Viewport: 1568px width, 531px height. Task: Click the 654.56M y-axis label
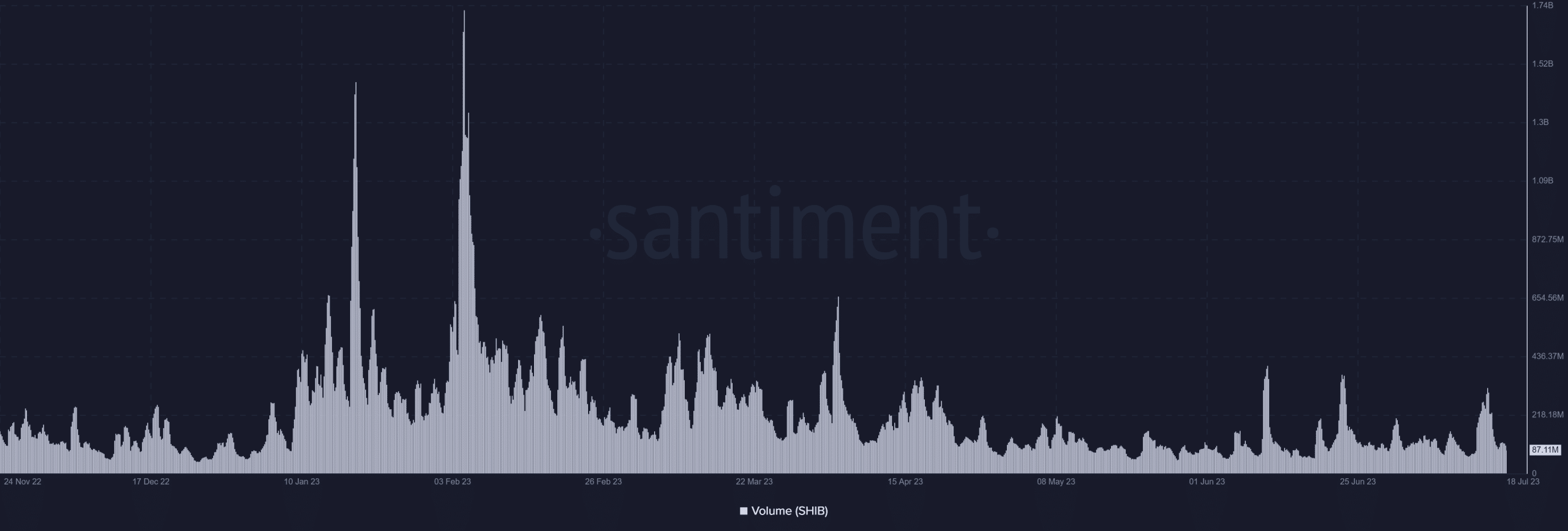coord(1547,298)
